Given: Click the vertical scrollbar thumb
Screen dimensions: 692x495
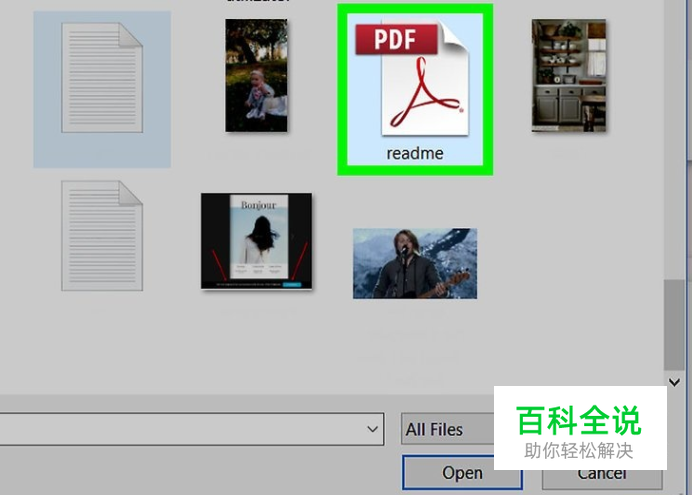Looking at the screenshot, I should pyautogui.click(x=674, y=324).
